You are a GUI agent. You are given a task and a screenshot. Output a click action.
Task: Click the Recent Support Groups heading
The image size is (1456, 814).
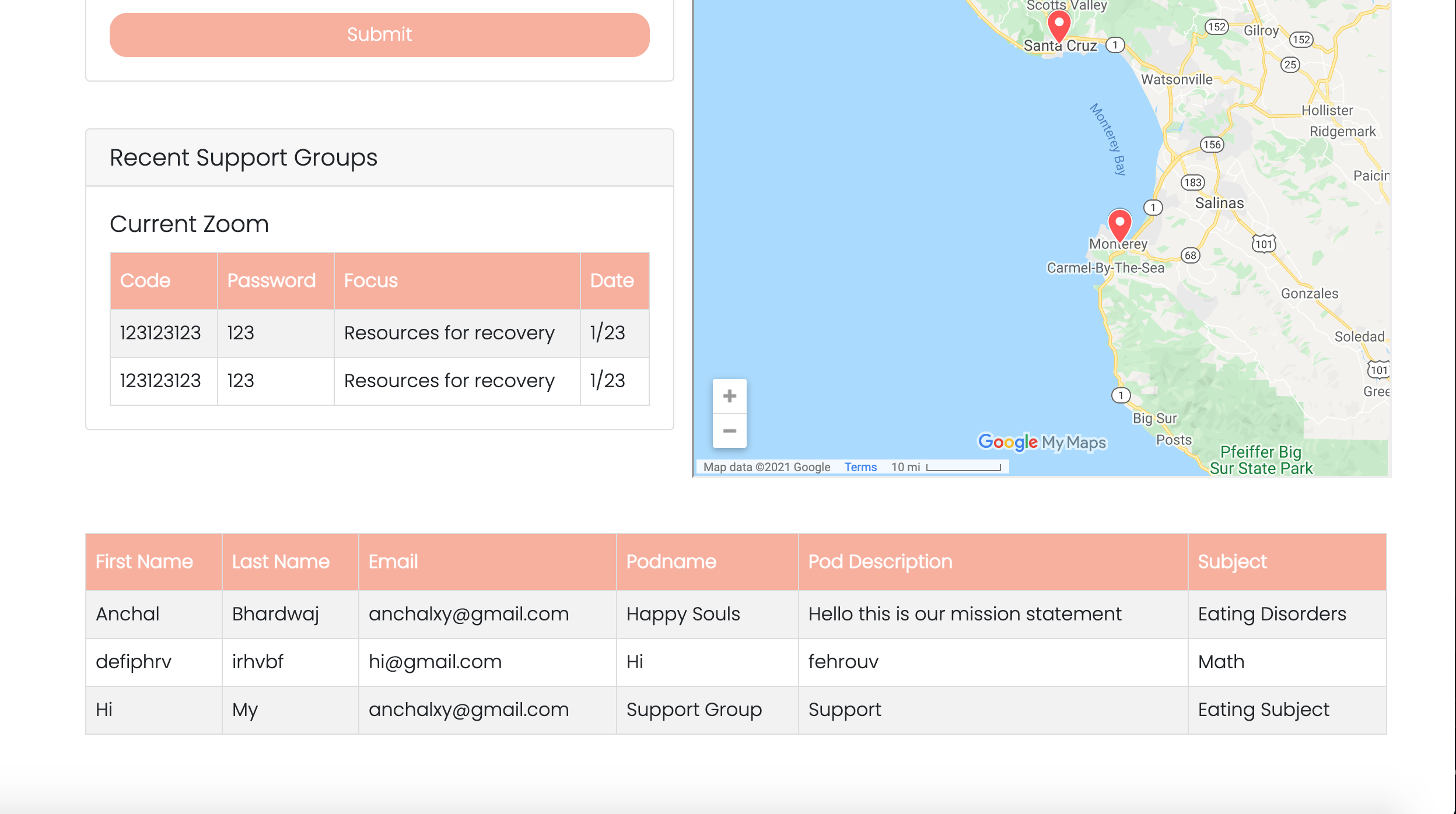(x=243, y=157)
